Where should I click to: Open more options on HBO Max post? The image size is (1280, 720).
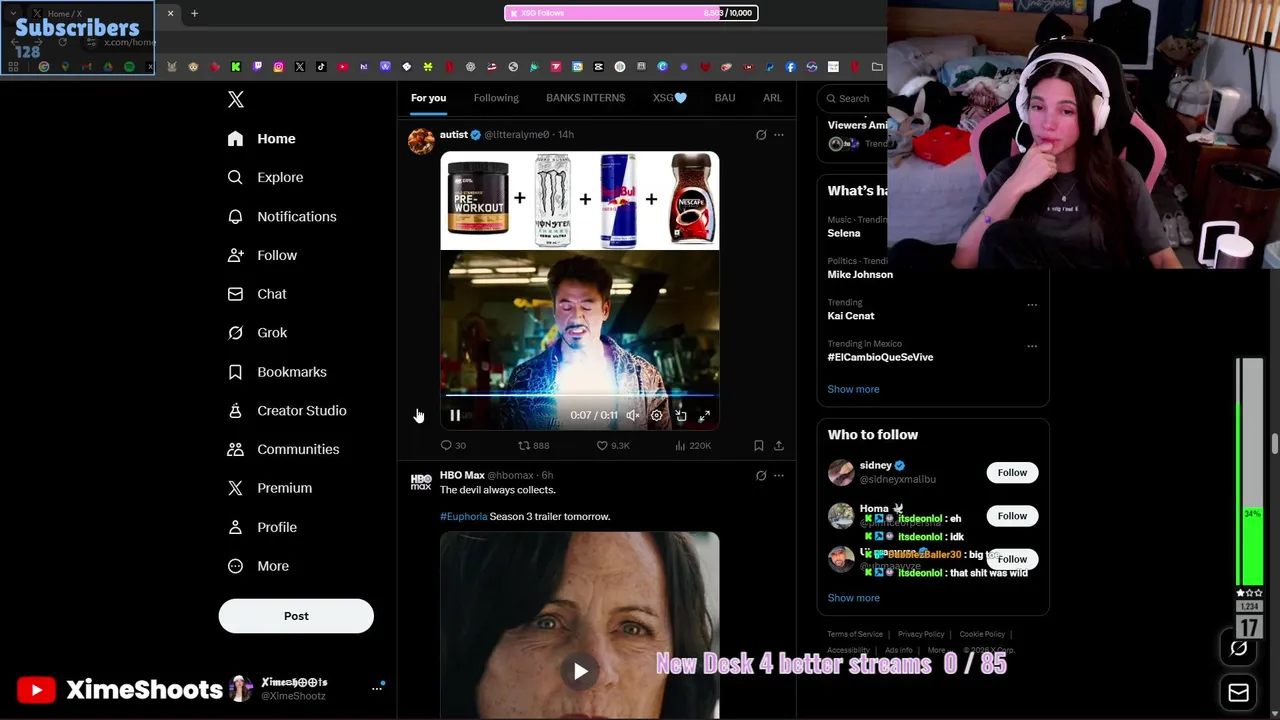point(779,475)
